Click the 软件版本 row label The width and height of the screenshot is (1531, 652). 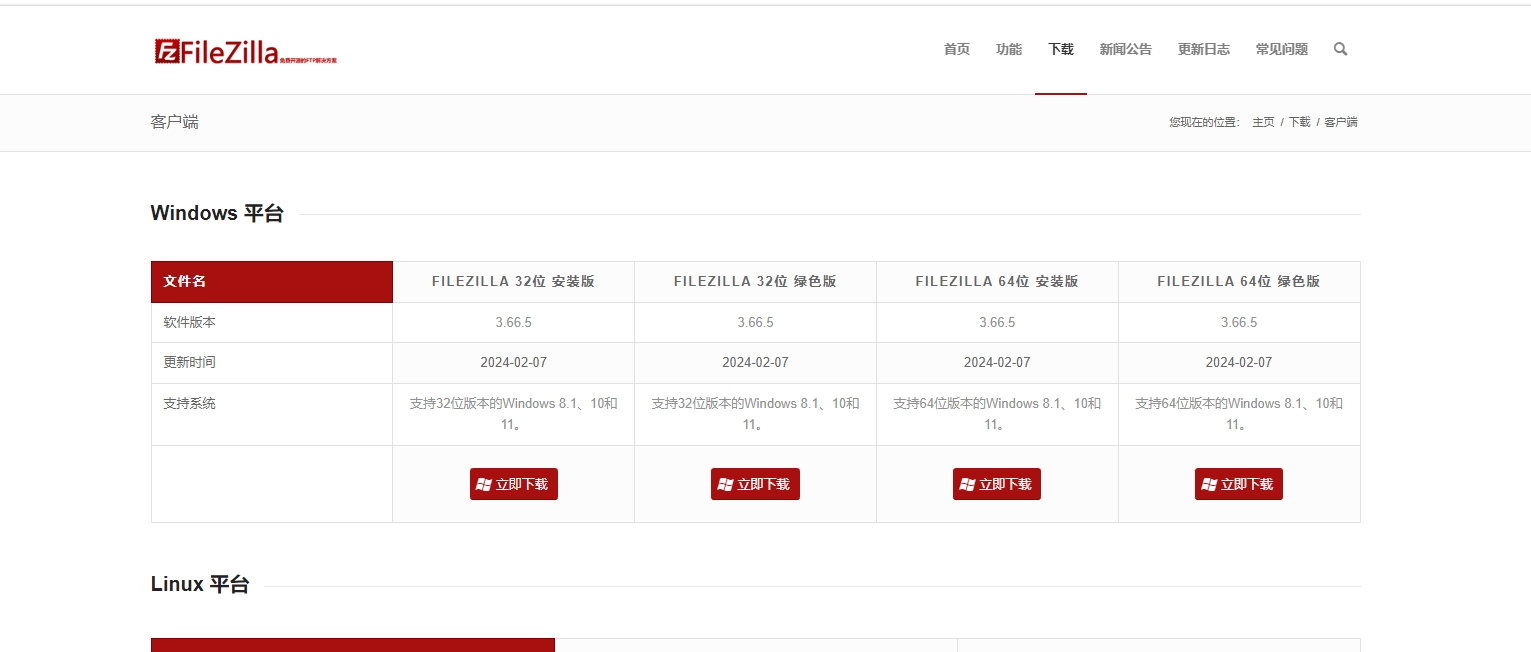tap(189, 323)
